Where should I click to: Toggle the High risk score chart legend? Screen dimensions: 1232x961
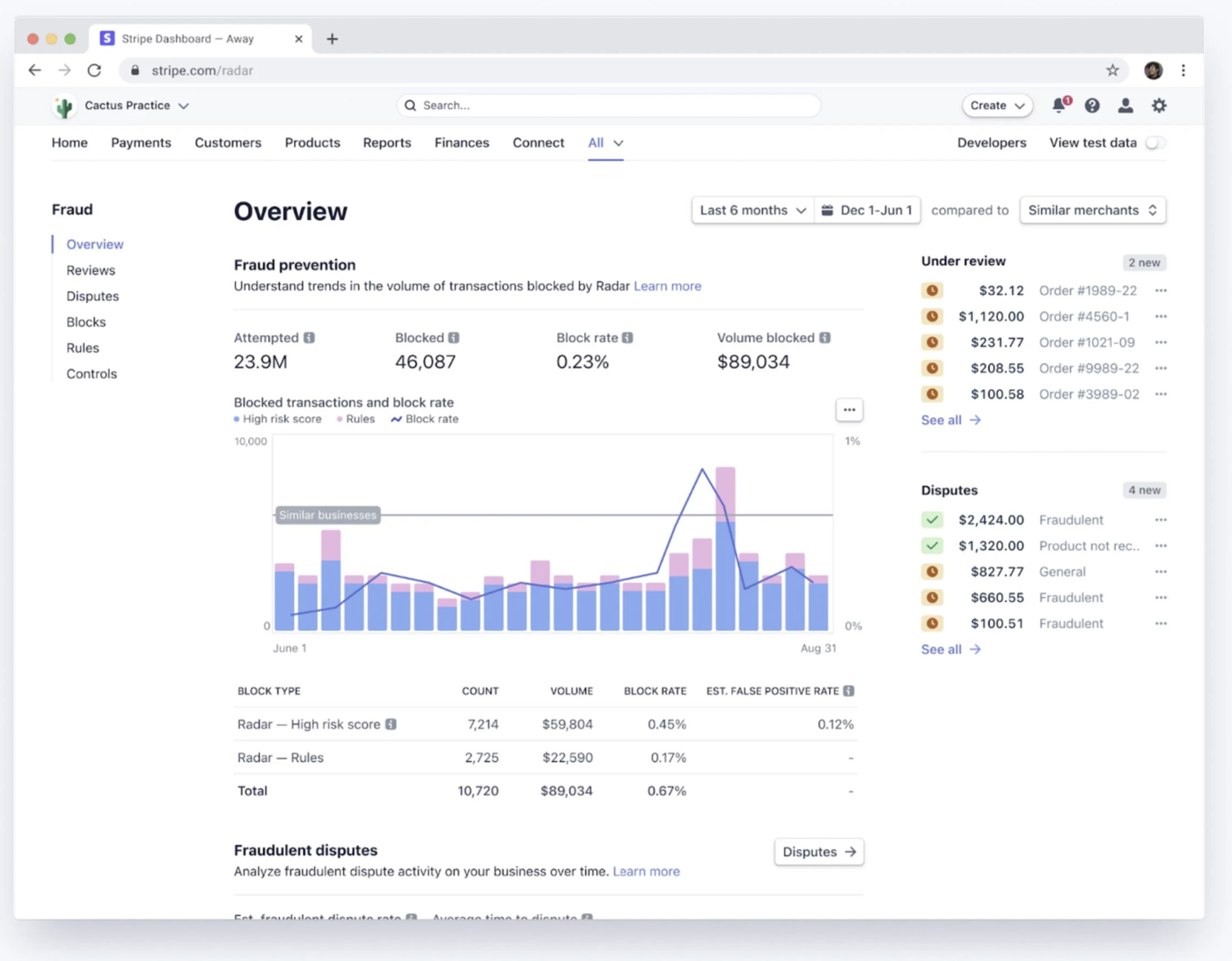click(x=277, y=419)
